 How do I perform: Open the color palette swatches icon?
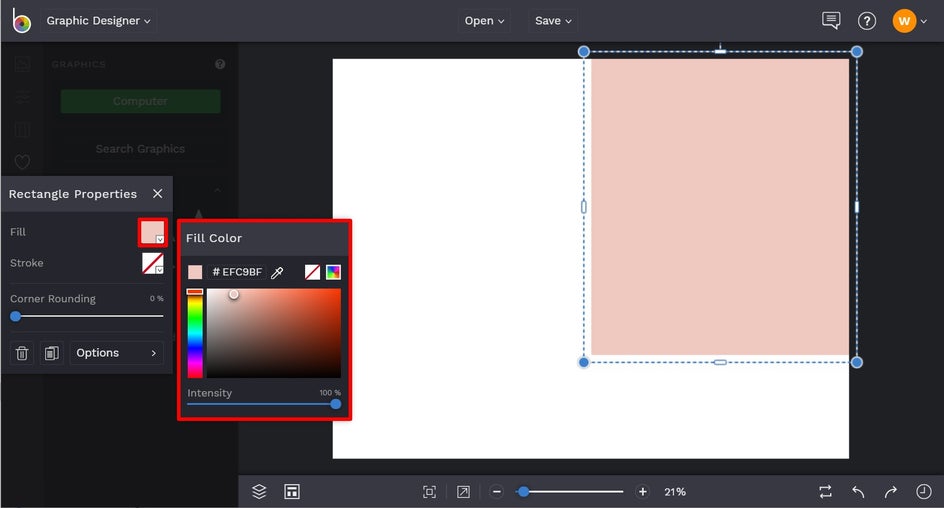(x=333, y=272)
